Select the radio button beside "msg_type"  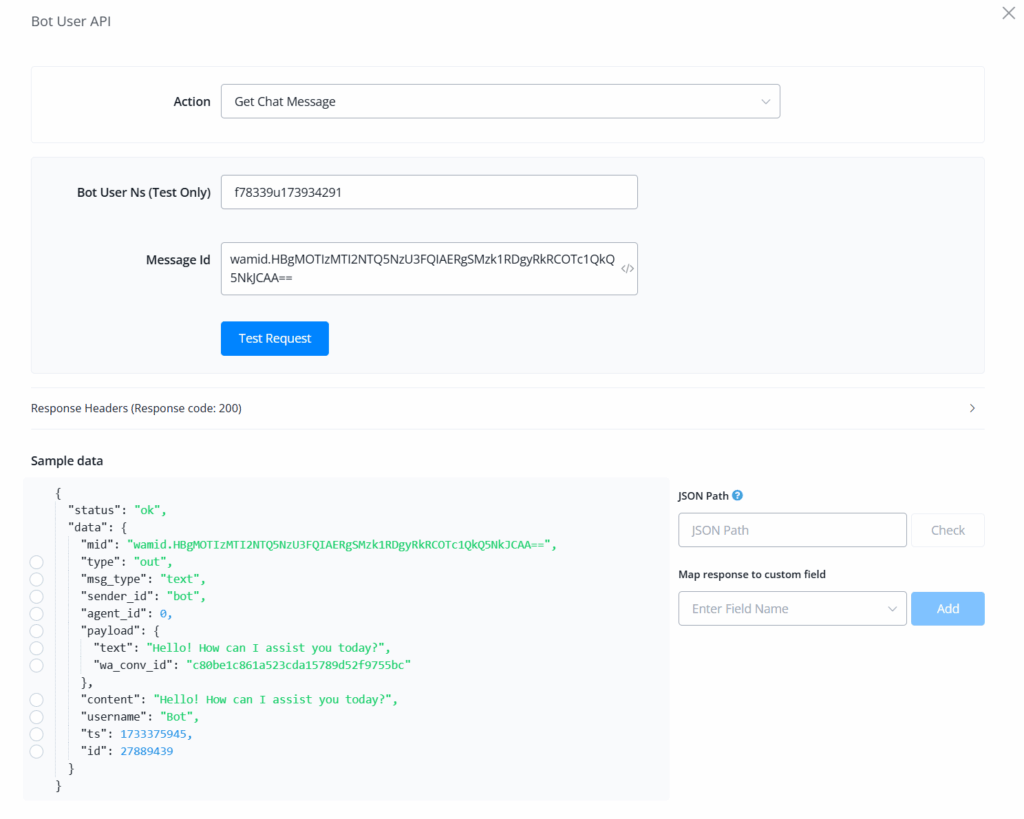(x=37, y=579)
